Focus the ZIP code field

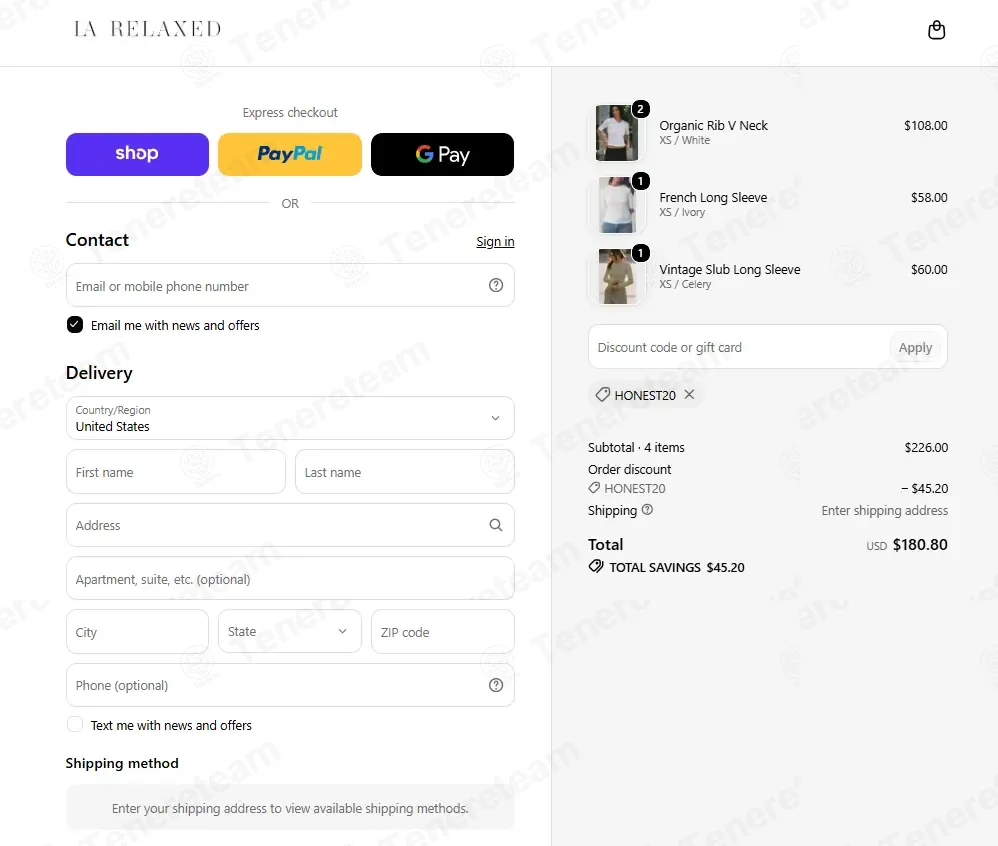tap(442, 631)
